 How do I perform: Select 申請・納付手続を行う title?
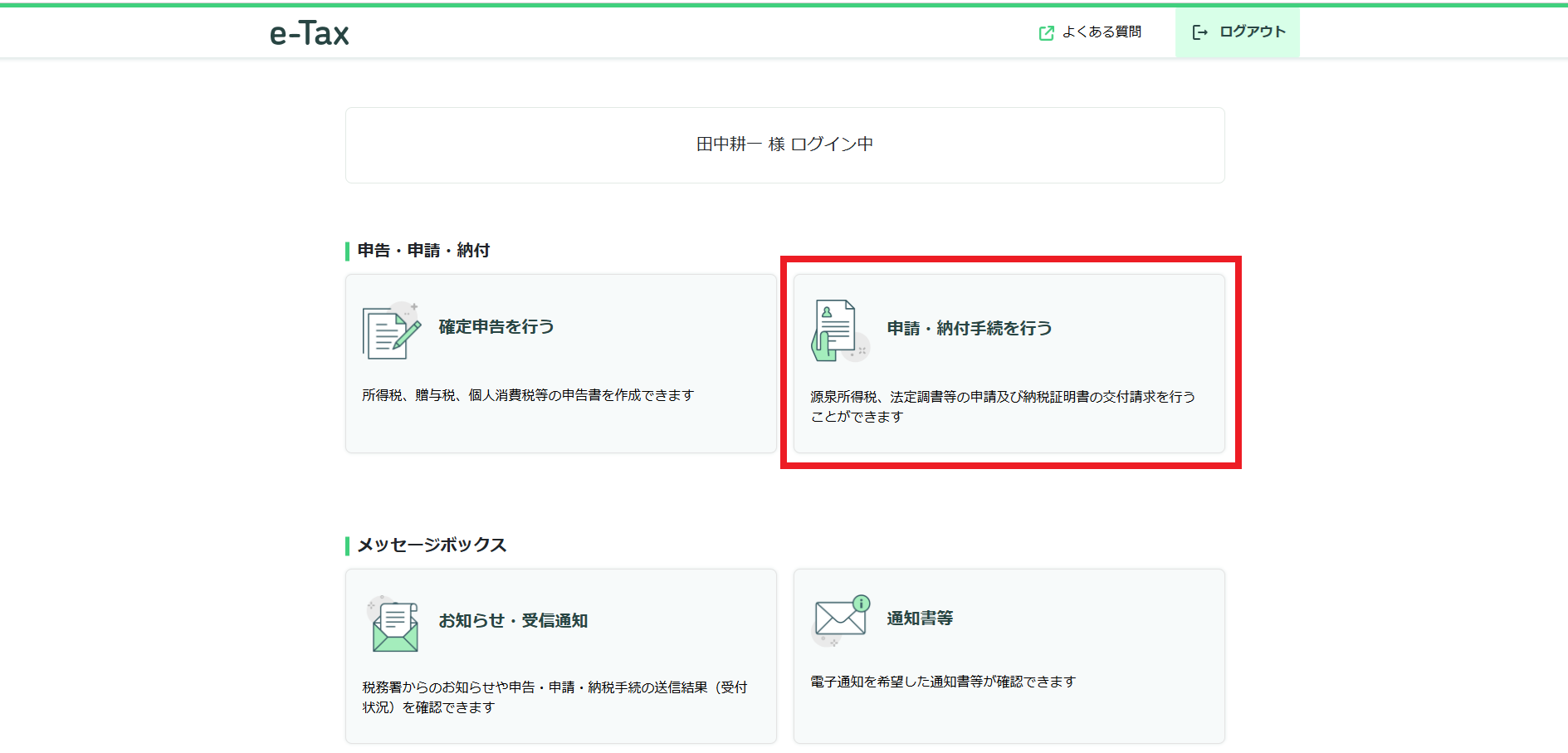[969, 329]
